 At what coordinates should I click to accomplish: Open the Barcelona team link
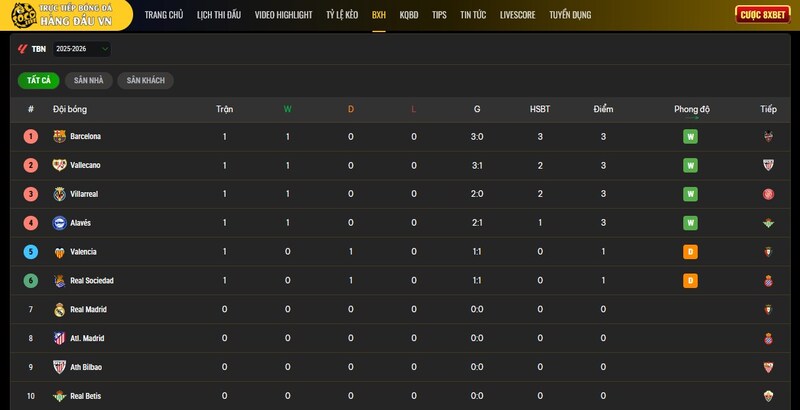click(x=85, y=137)
